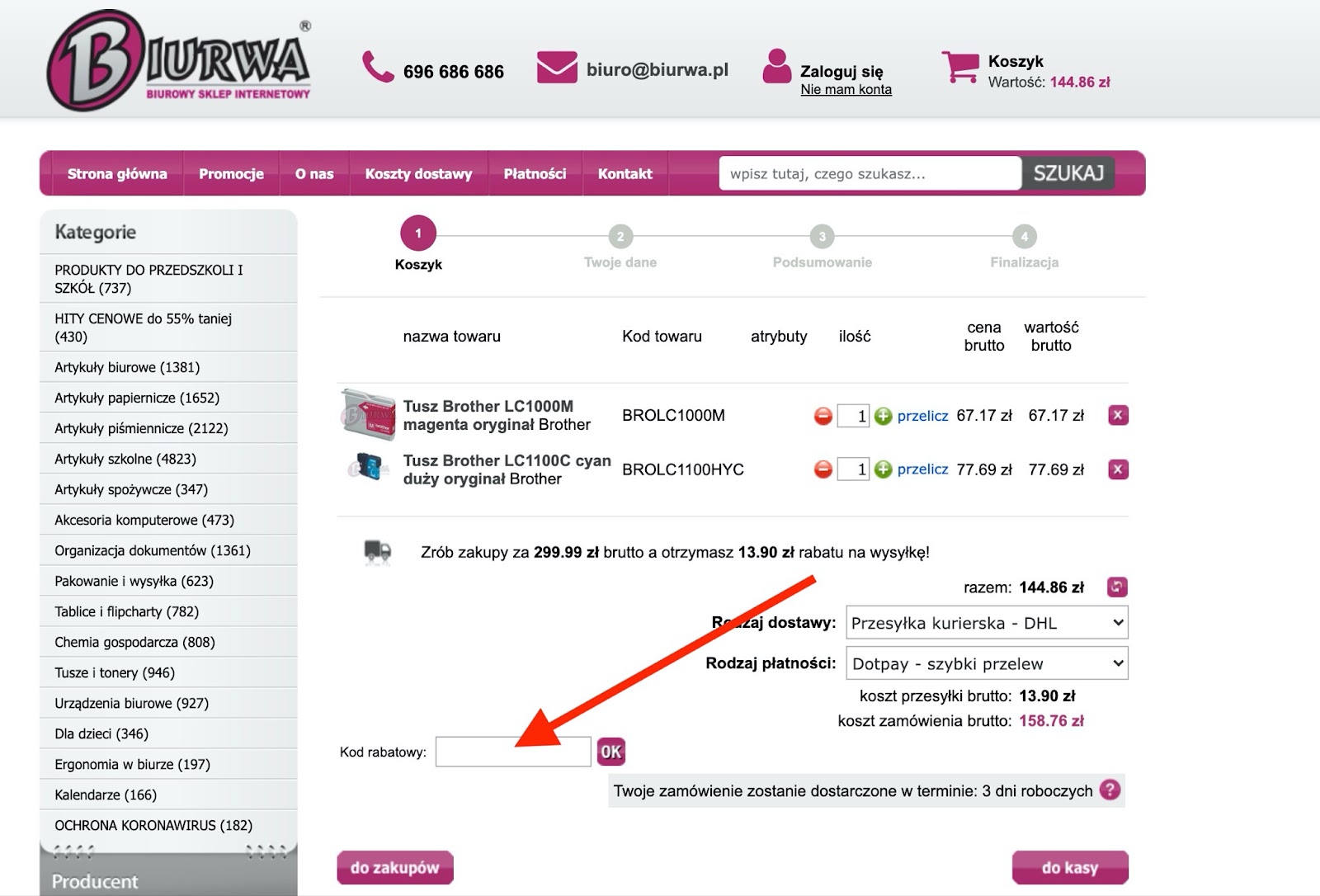Open category Akcesoria komputerowe (473)
This screenshot has width=1320, height=896.
coord(168,520)
